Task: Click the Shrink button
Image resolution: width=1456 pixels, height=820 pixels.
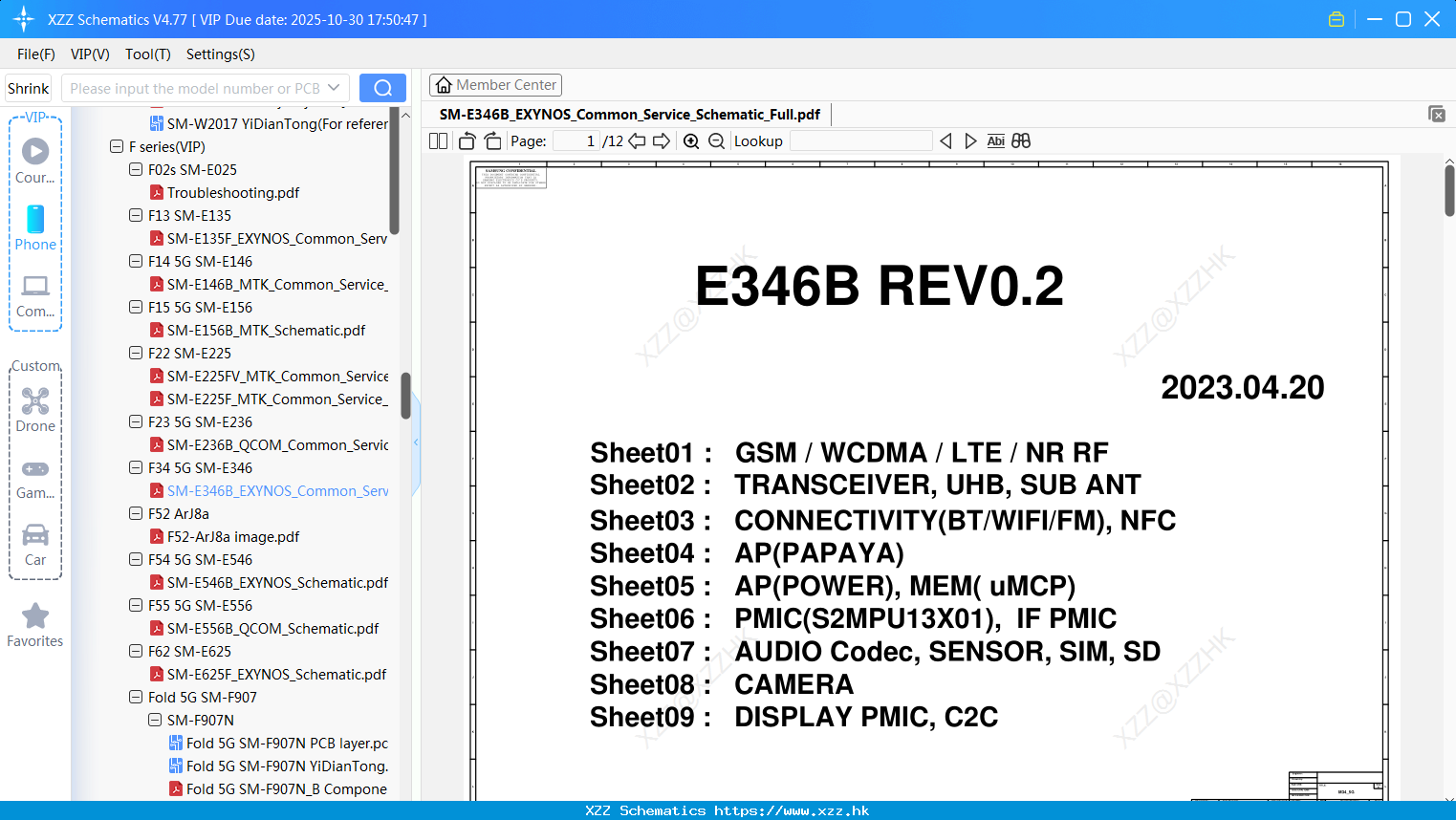Action: (x=28, y=88)
